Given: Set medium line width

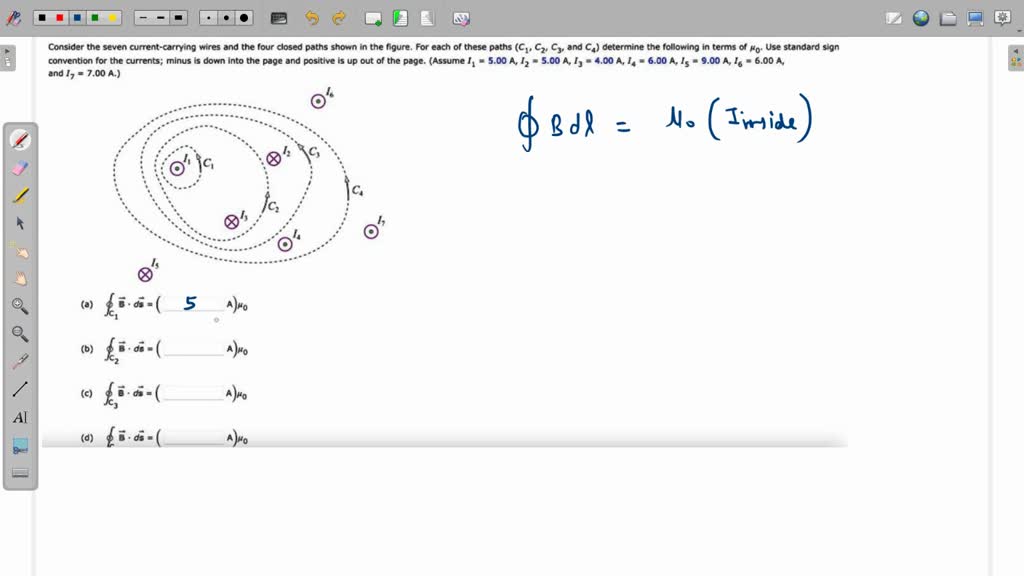Looking at the screenshot, I should click(161, 18).
